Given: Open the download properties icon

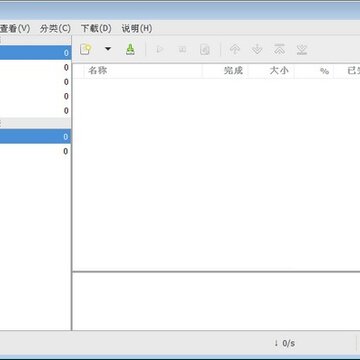Looking at the screenshot, I should [205, 50].
